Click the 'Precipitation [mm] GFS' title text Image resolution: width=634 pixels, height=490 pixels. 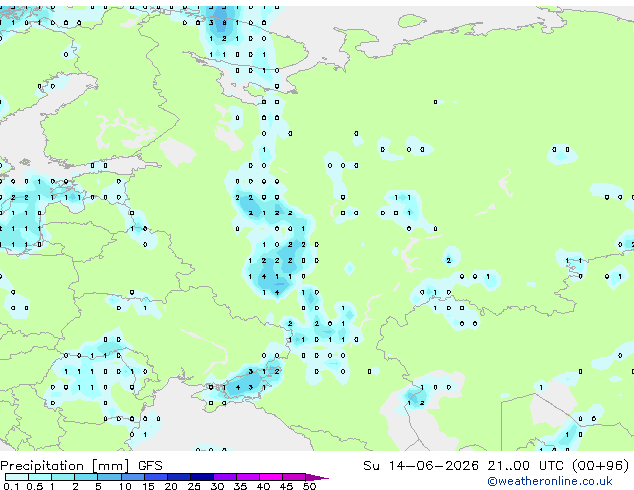[x=81, y=465]
